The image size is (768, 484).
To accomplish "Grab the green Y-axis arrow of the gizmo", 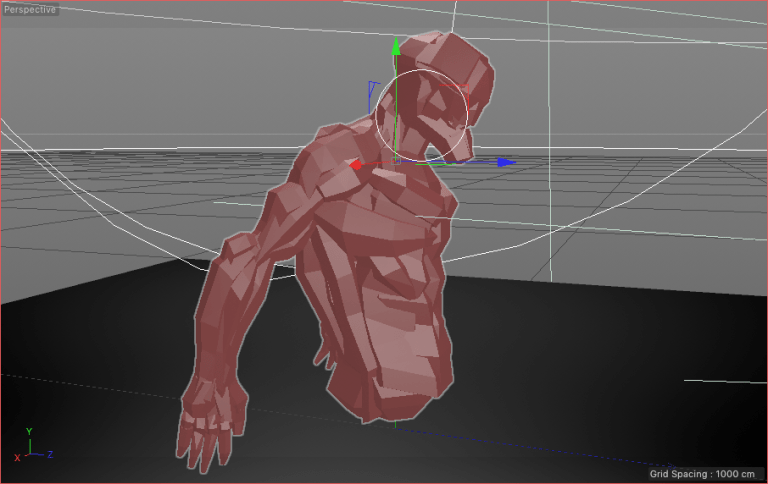I will pos(396,46).
